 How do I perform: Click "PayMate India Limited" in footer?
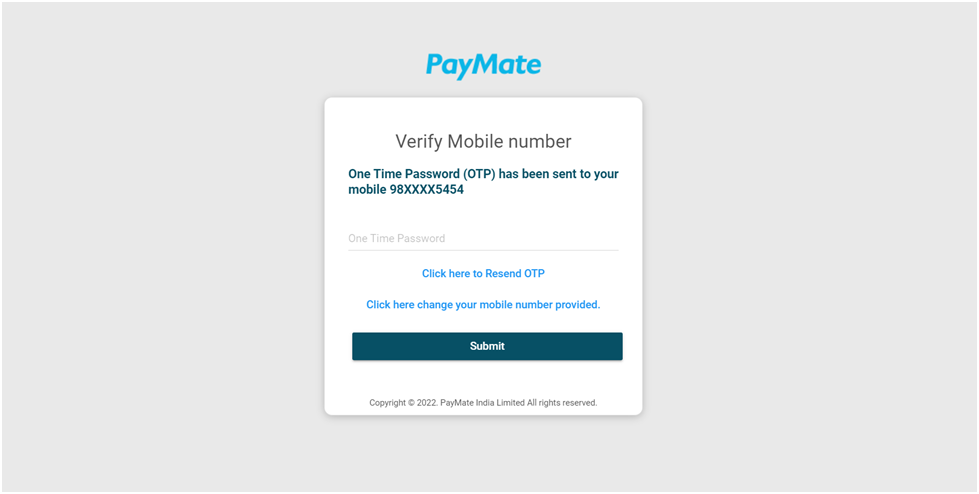pyautogui.click(x=482, y=403)
